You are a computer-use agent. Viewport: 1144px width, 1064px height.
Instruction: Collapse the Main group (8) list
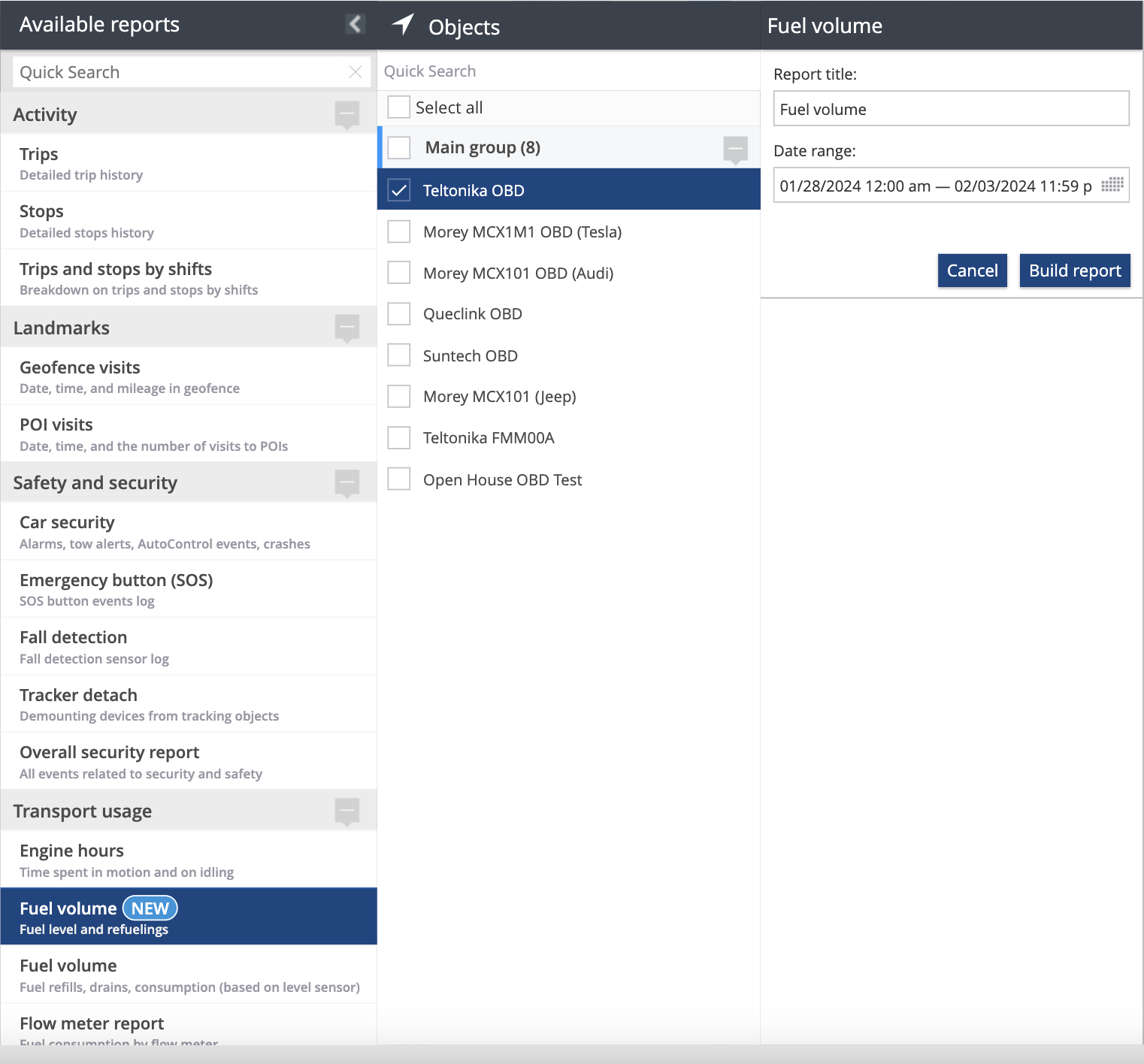[x=735, y=149]
